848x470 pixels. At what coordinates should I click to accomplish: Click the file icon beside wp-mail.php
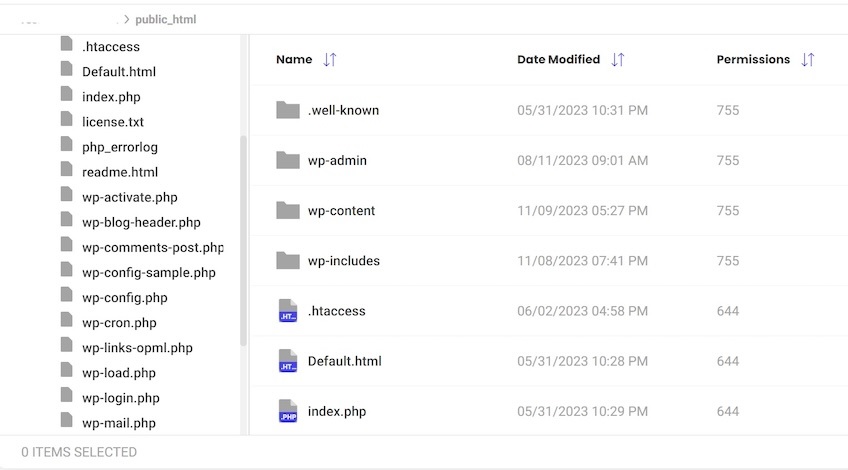point(67,420)
